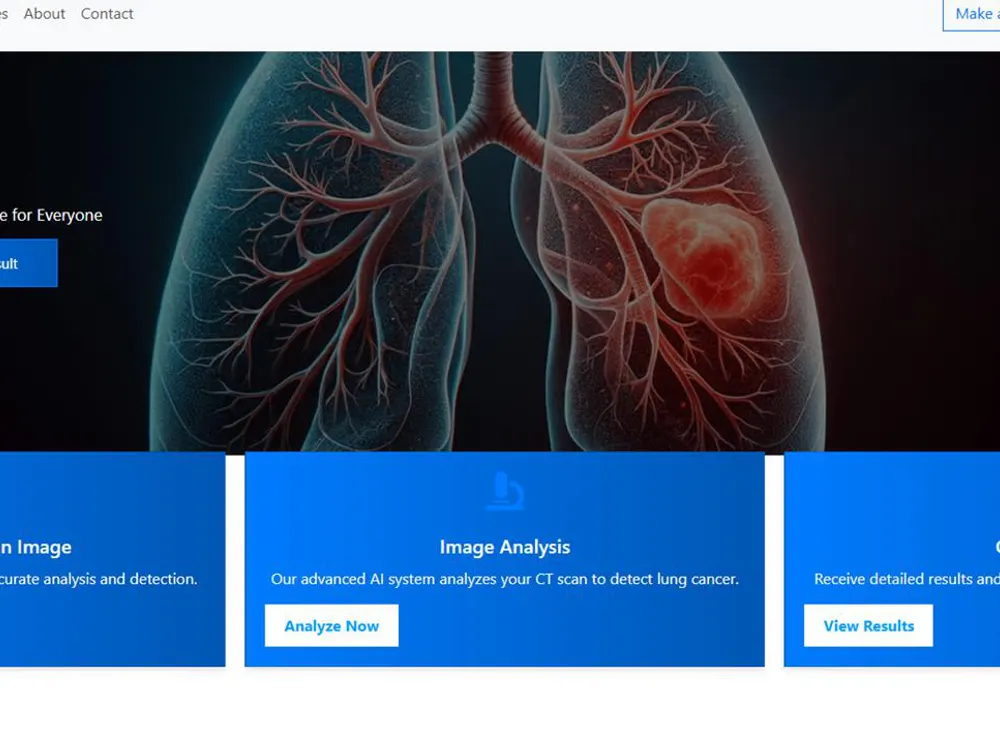The height and width of the screenshot is (750, 1000).
Task: Click the Make appointment button in header
Action: tap(971, 14)
